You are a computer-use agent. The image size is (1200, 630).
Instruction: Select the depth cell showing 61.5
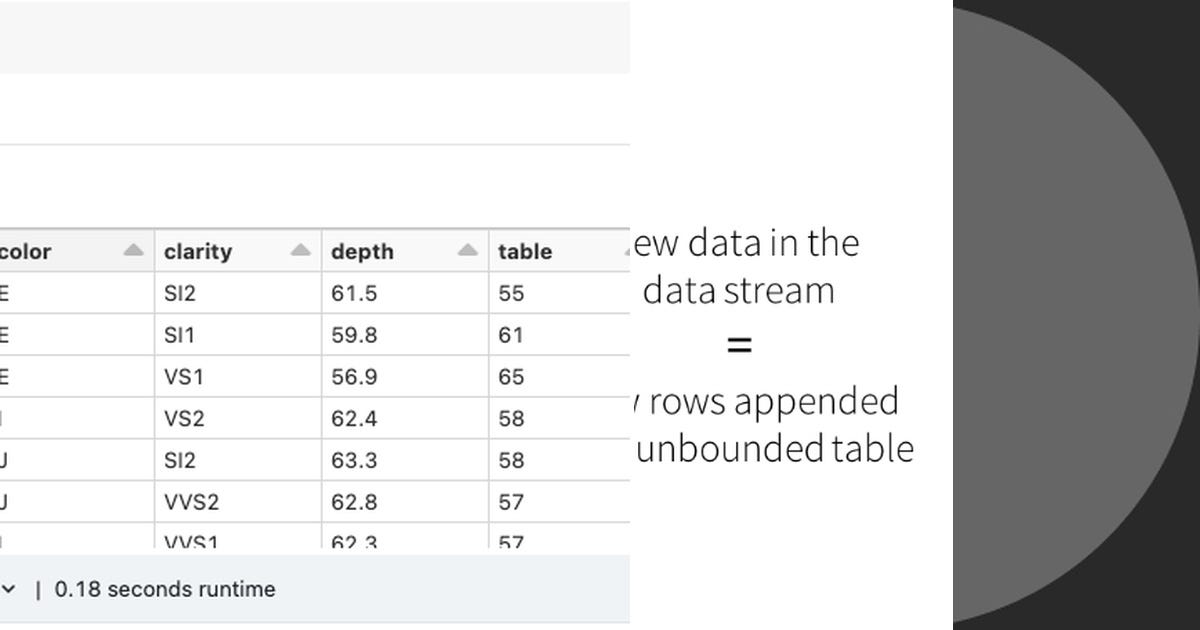354,293
